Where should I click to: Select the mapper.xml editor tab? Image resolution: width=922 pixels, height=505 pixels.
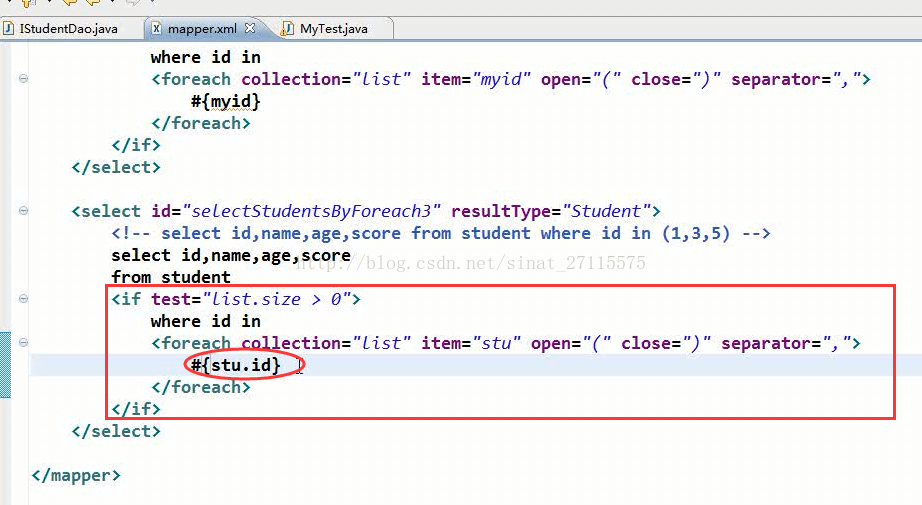point(202,28)
